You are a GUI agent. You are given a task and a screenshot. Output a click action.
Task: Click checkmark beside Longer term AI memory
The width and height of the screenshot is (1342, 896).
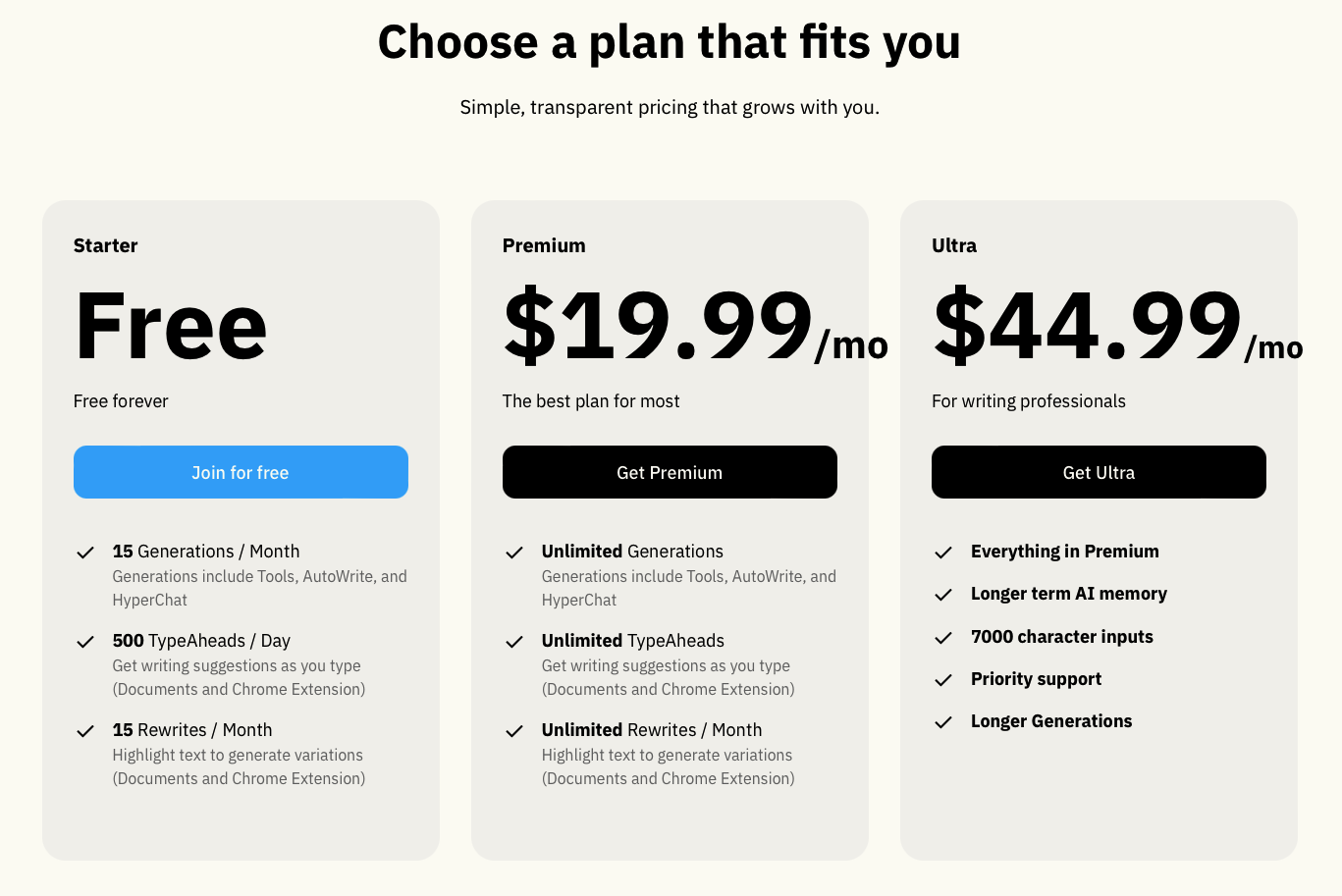pos(943,595)
